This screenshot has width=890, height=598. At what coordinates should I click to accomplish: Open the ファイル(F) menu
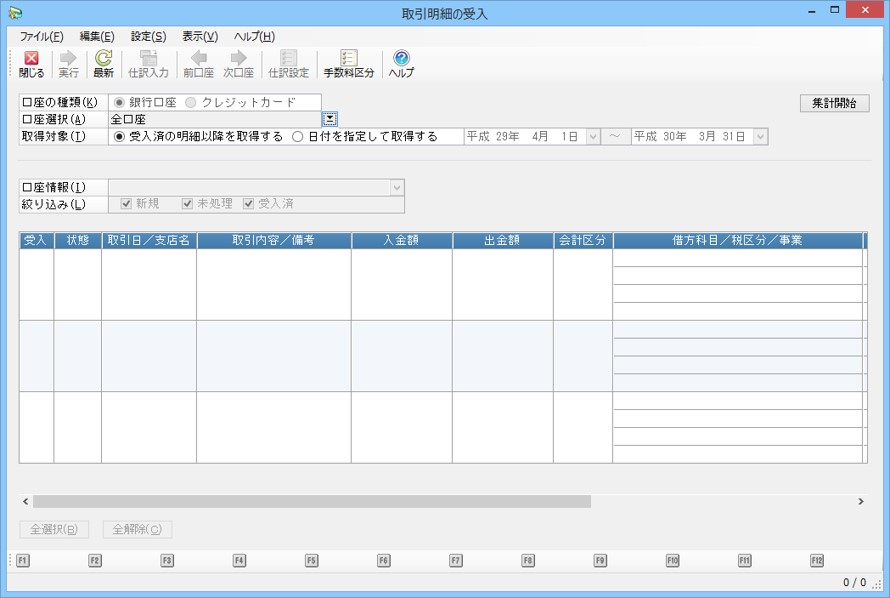pyautogui.click(x=41, y=36)
